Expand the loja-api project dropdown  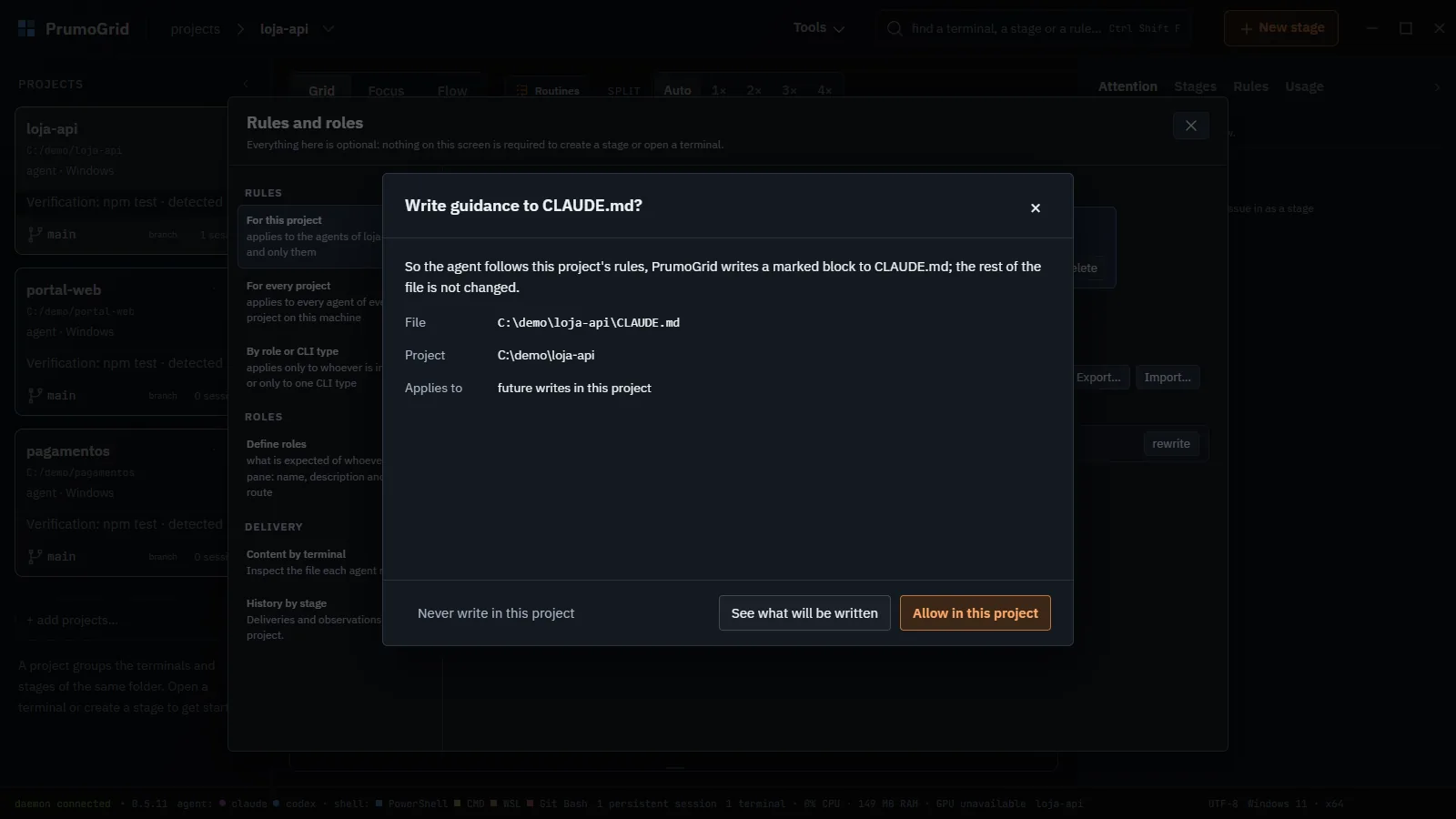point(329,29)
